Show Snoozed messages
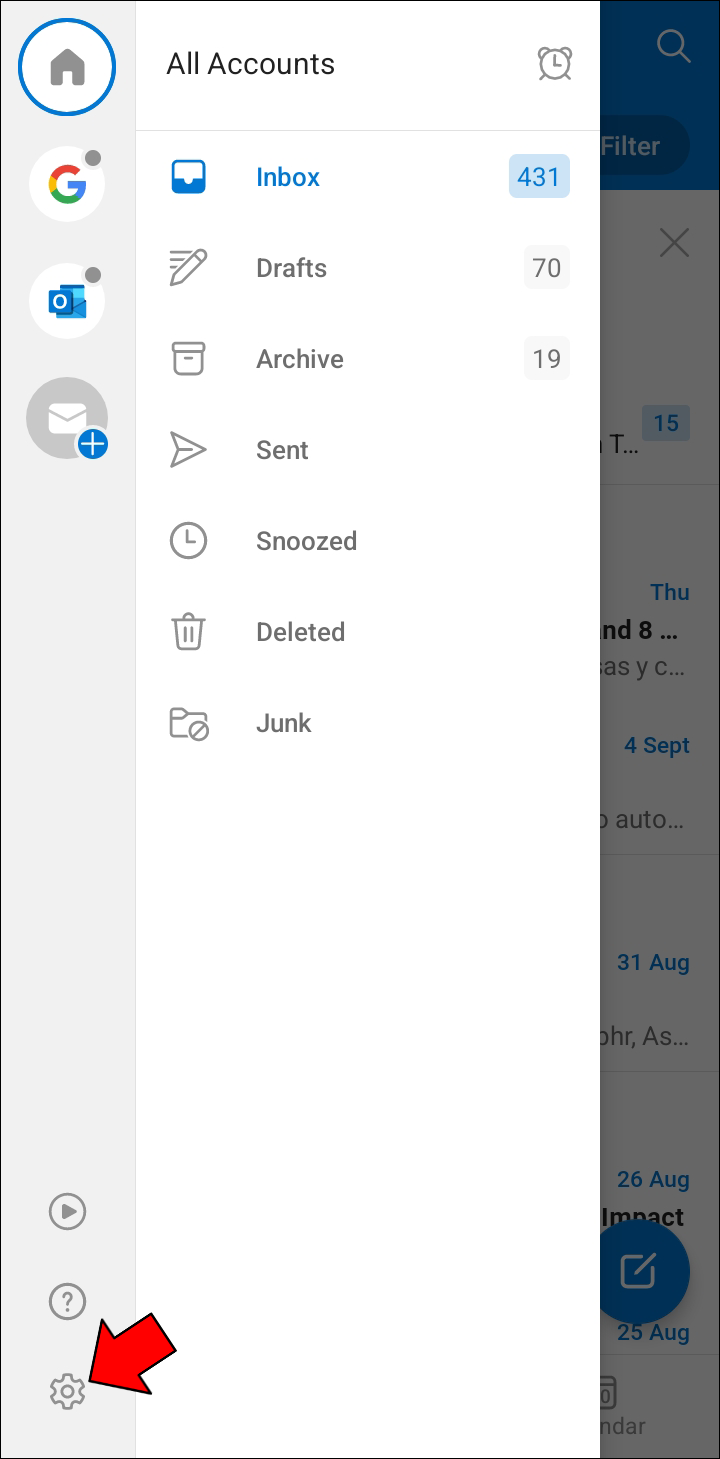The image size is (720, 1459). click(306, 541)
